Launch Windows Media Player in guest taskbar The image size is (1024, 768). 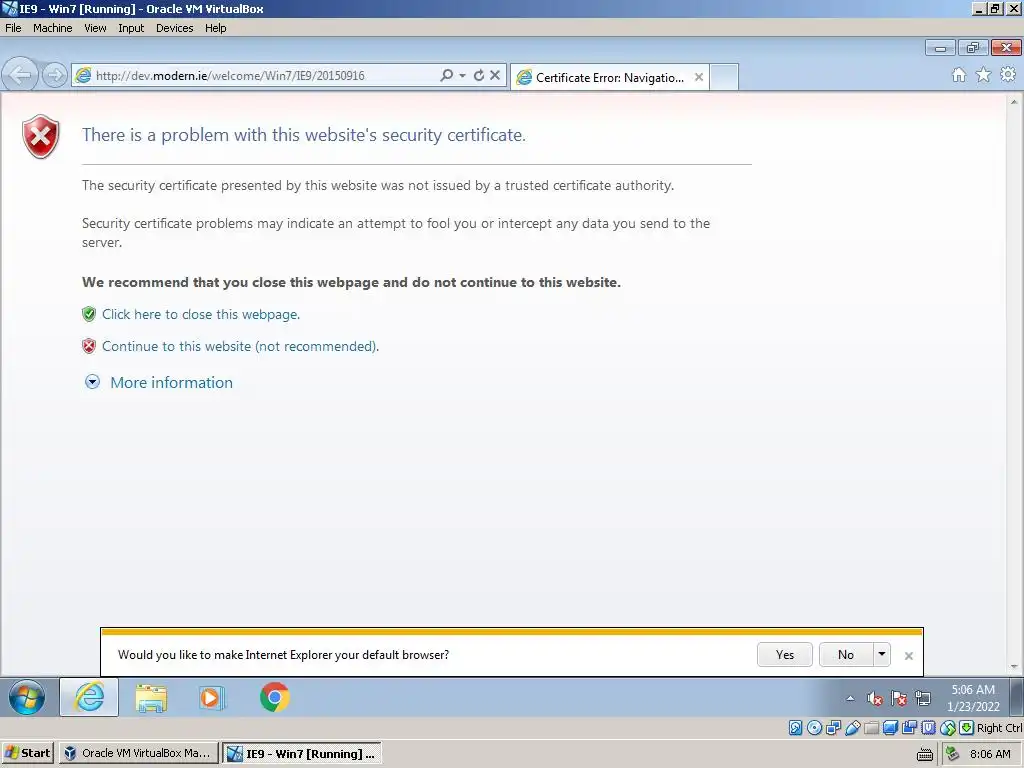click(212, 697)
